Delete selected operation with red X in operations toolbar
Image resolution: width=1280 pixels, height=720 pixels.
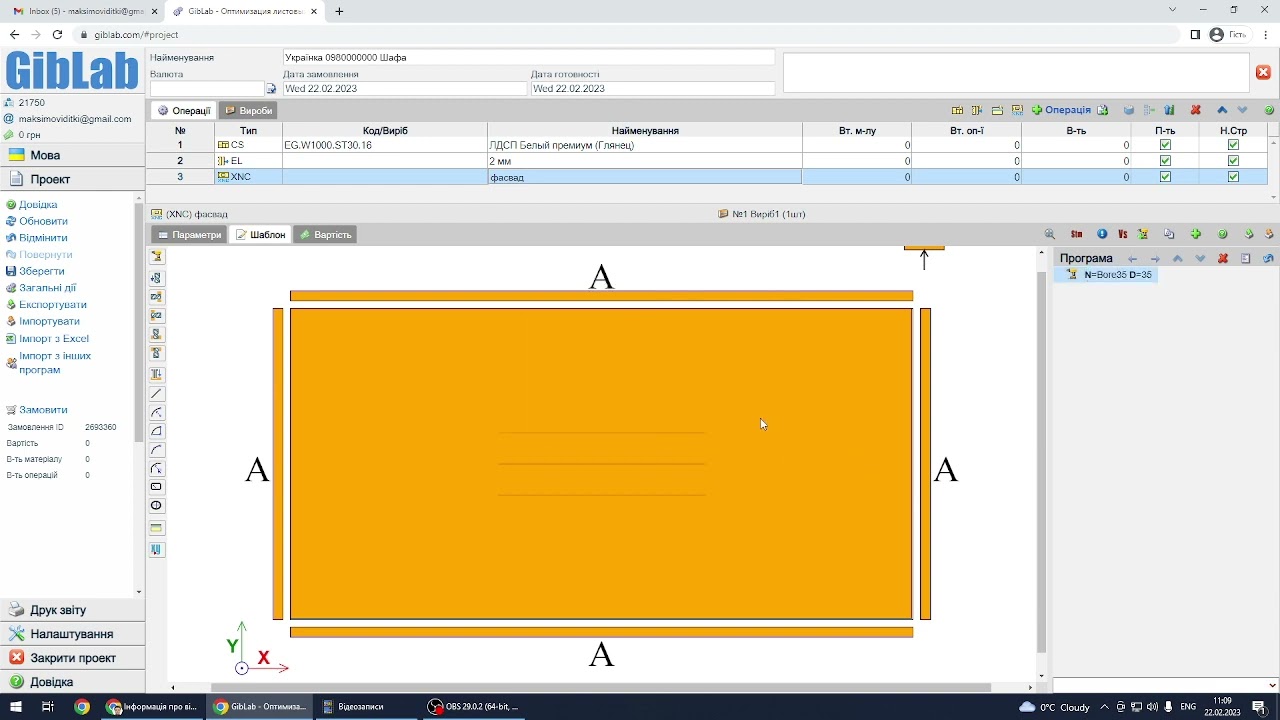[x=1195, y=110]
